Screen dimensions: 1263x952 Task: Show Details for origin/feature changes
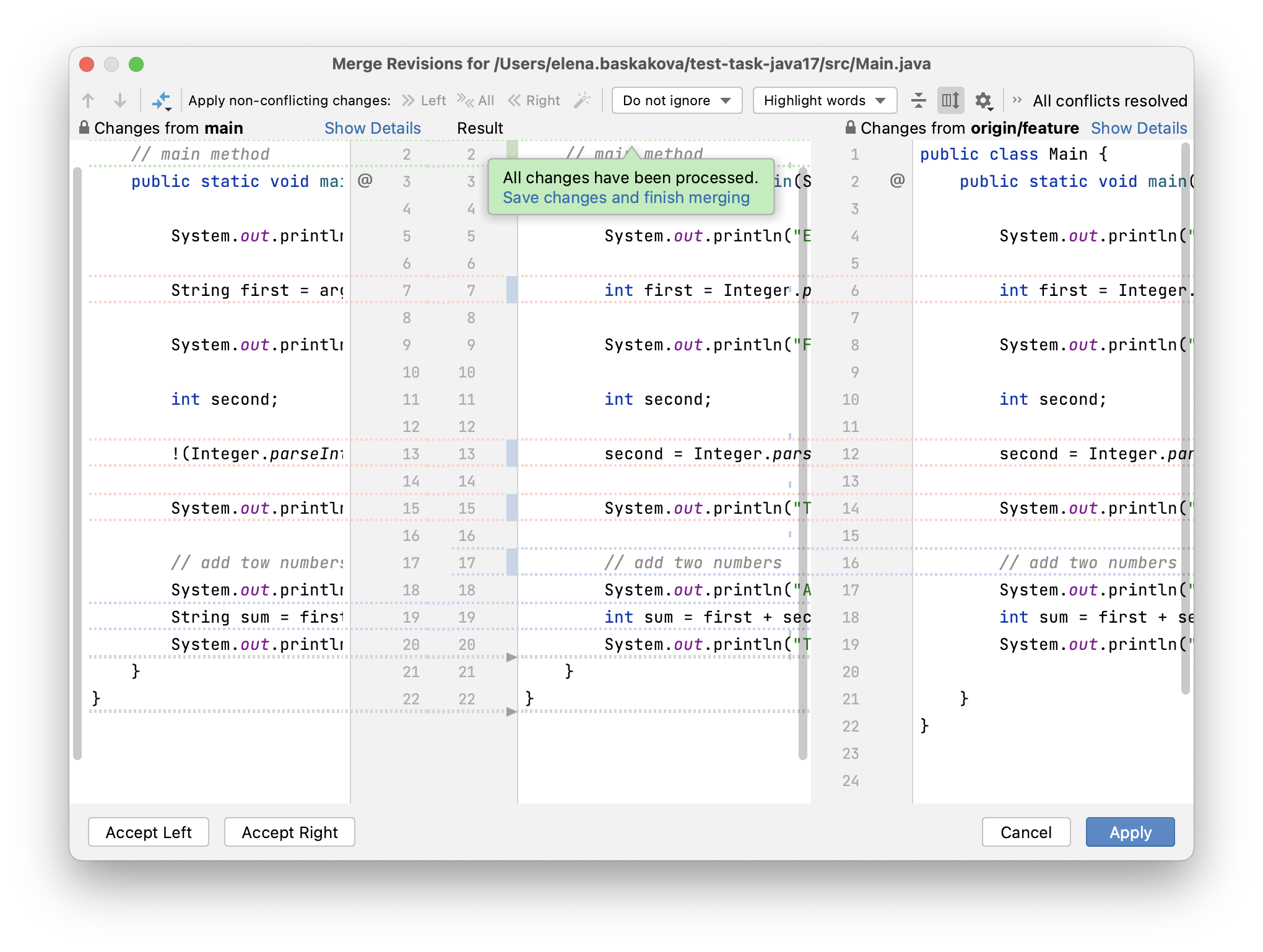pyautogui.click(x=1139, y=128)
